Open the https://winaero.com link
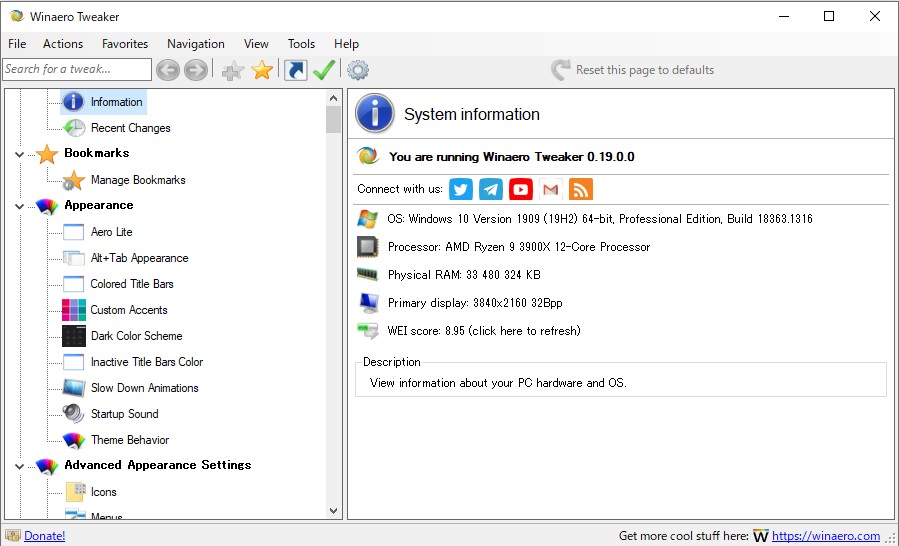This screenshot has width=899, height=546. click(x=826, y=536)
